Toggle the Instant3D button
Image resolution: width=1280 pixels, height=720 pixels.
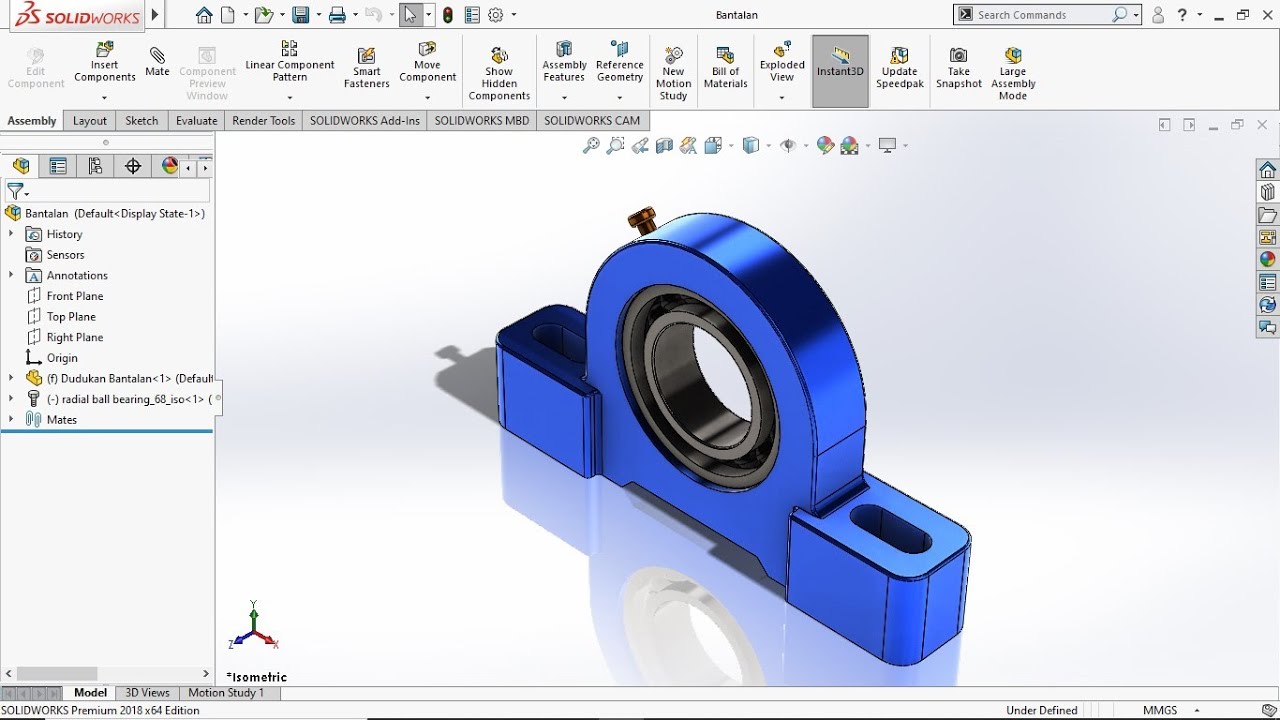(x=840, y=71)
